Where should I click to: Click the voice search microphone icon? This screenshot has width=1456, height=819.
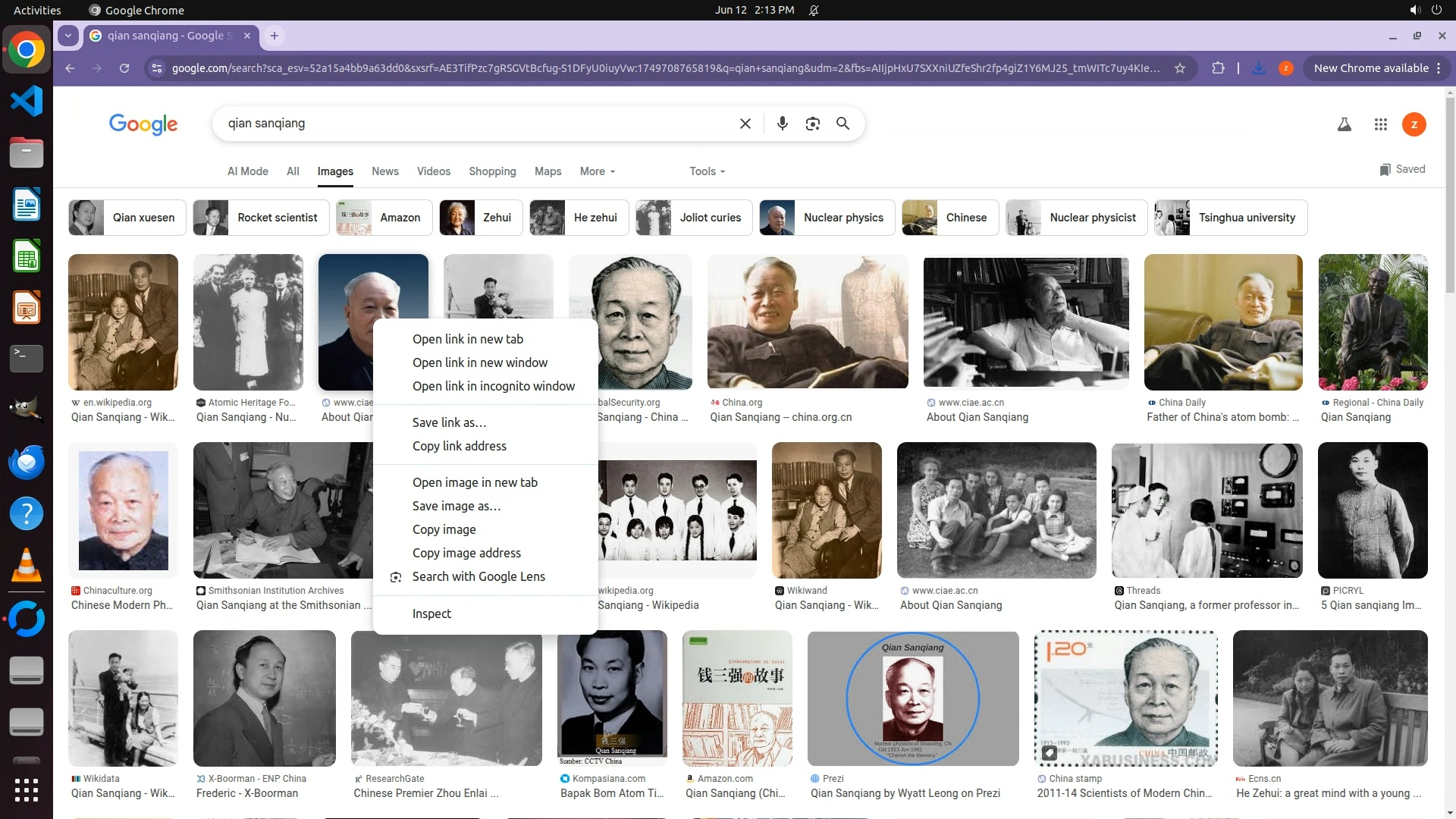point(782,124)
